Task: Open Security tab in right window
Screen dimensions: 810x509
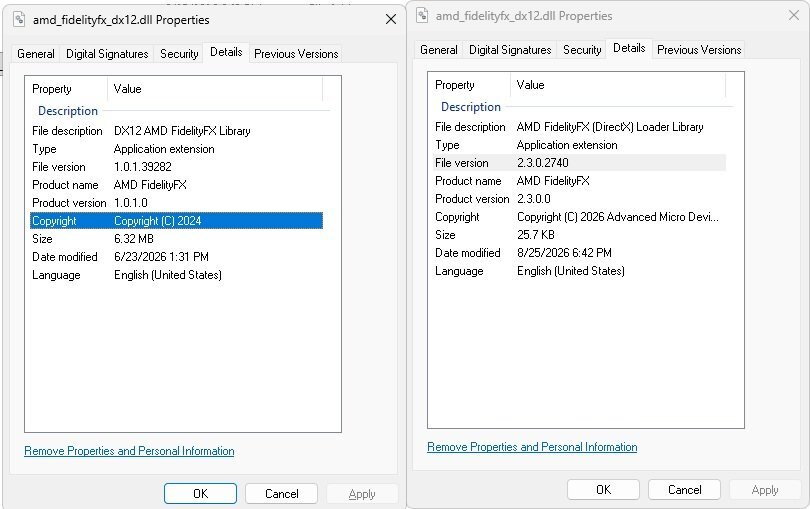Action: pos(582,50)
